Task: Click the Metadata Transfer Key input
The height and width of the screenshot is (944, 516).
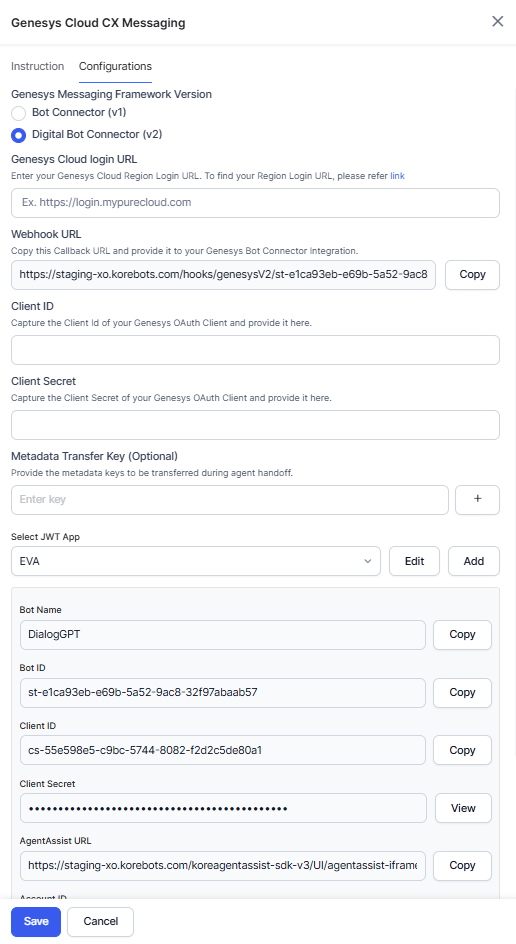Action: point(229,500)
